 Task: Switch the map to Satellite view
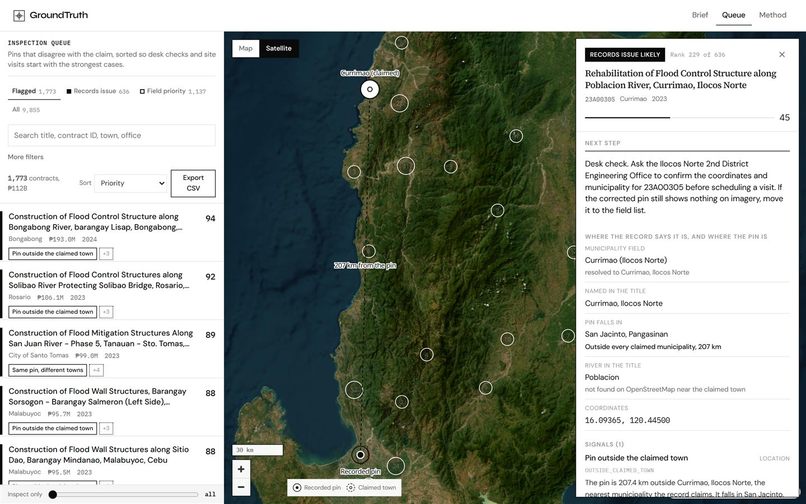coord(279,48)
